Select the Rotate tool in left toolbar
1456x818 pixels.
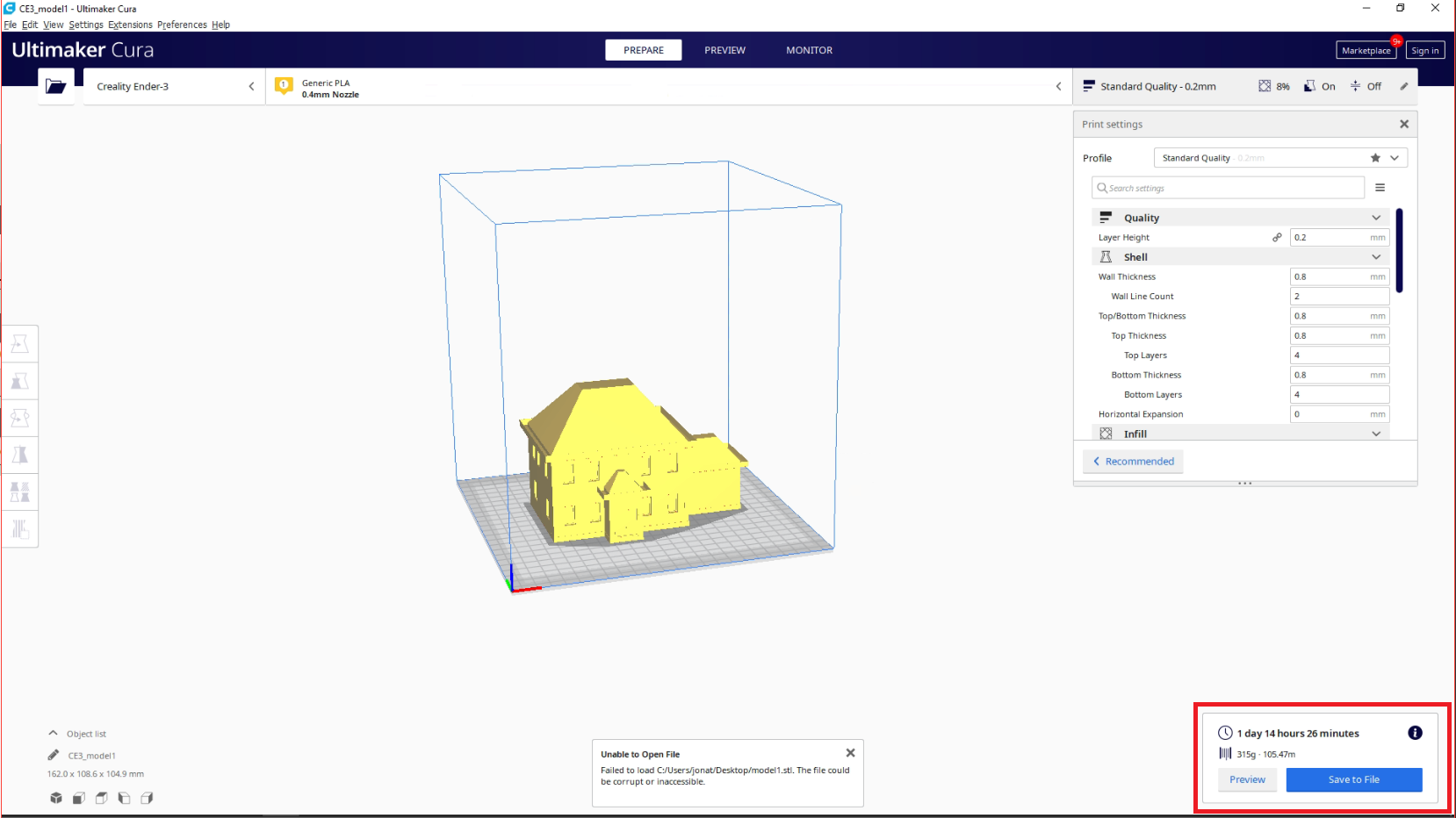click(19, 418)
